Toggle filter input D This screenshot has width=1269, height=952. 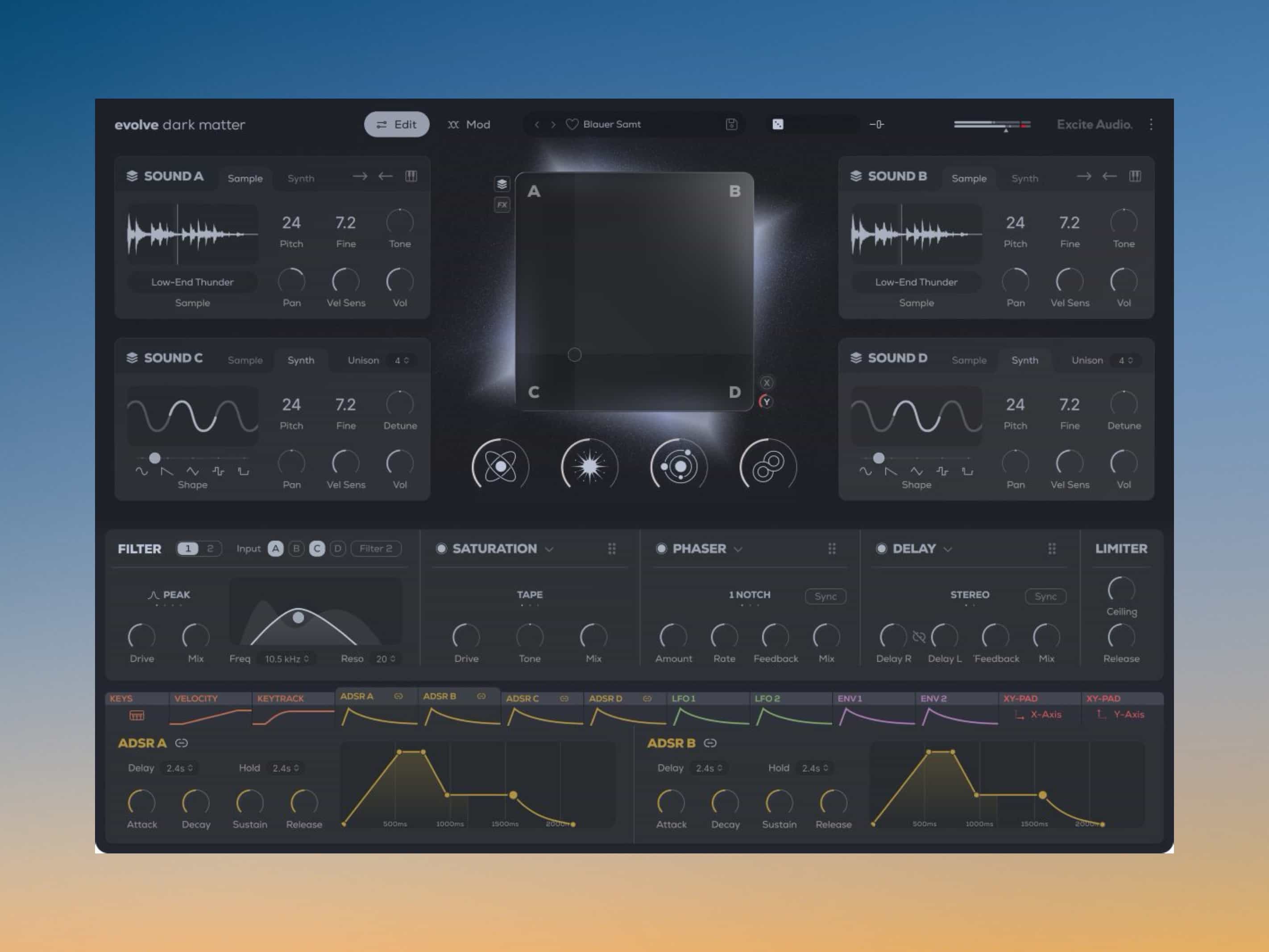[x=338, y=548]
